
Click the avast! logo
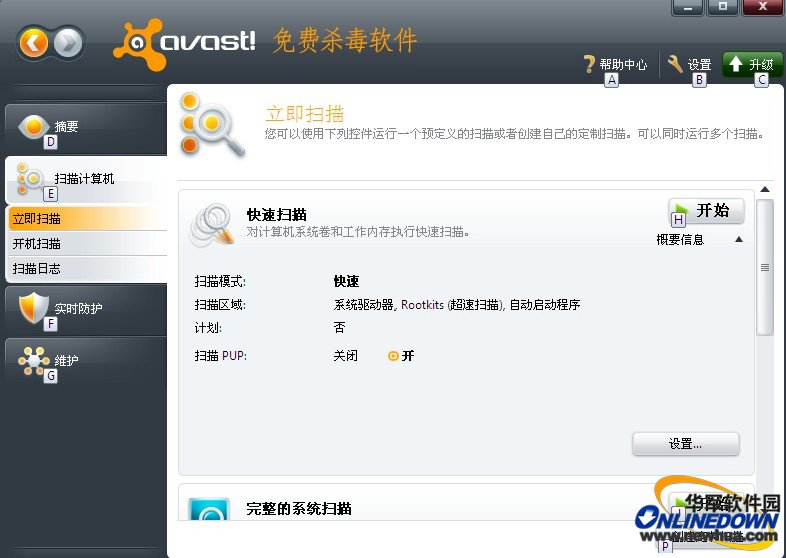[184, 44]
